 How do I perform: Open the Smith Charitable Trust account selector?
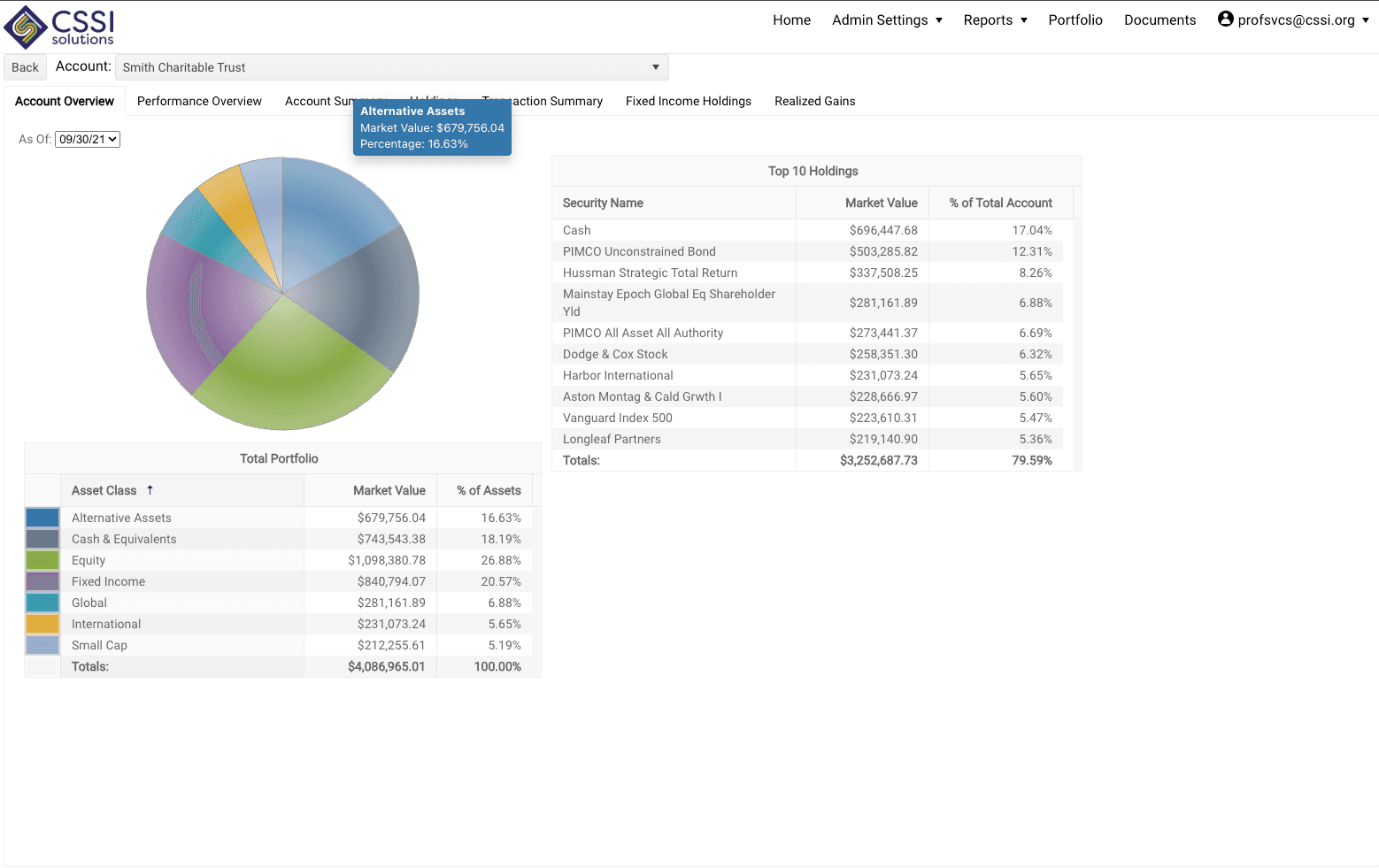pyautogui.click(x=391, y=67)
